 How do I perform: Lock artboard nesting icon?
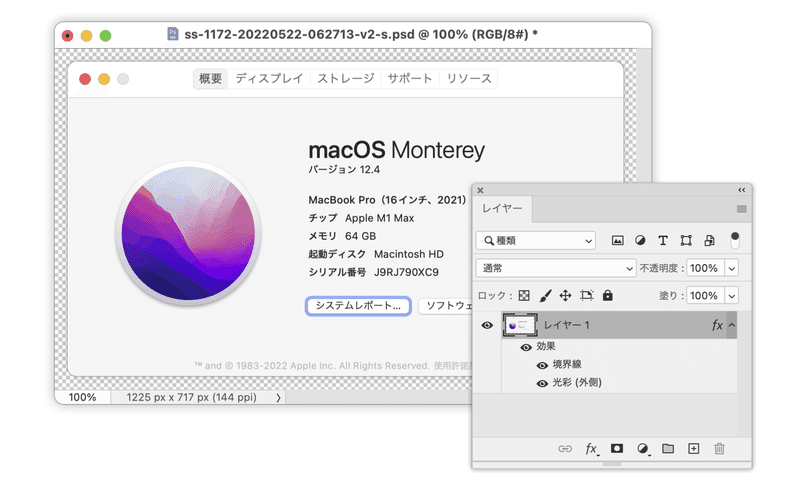click(x=587, y=295)
